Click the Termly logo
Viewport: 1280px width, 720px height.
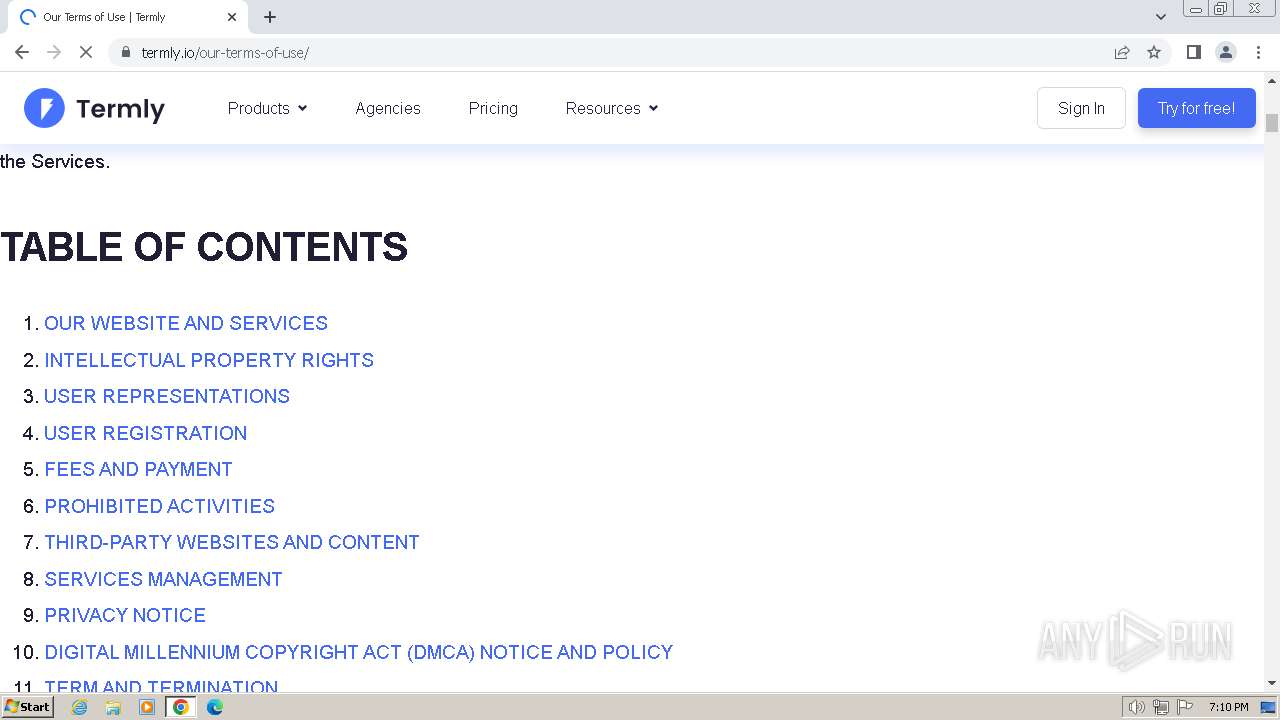click(x=94, y=108)
